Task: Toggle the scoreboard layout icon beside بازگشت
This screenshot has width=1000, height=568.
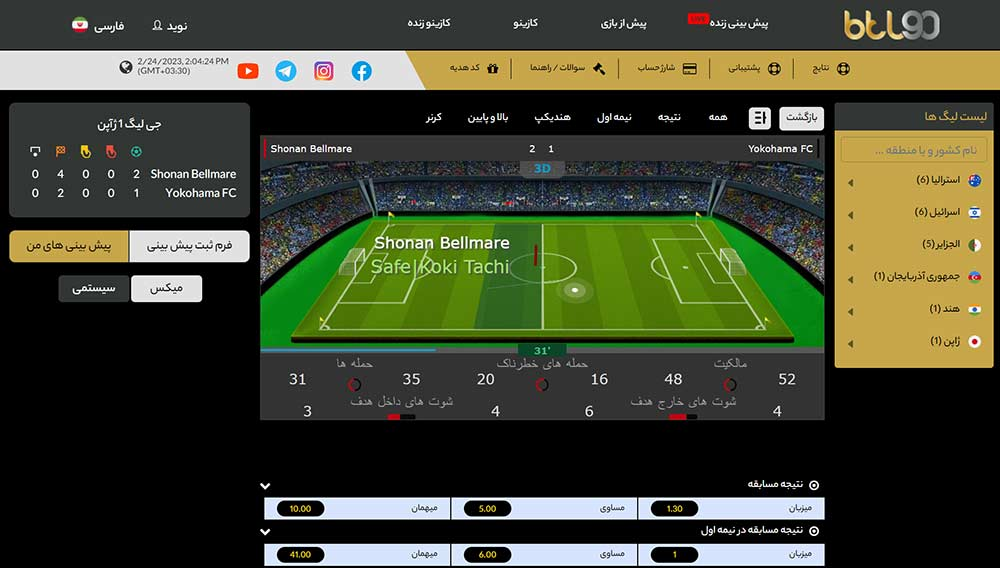Action: pyautogui.click(x=759, y=118)
